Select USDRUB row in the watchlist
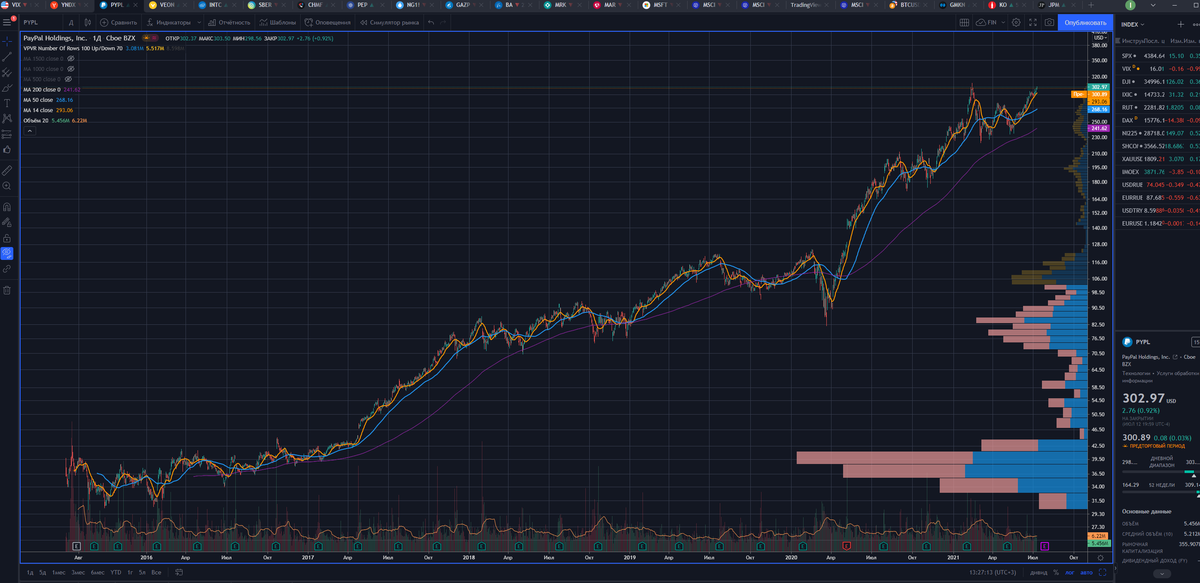1200x583 pixels. click(1157, 184)
